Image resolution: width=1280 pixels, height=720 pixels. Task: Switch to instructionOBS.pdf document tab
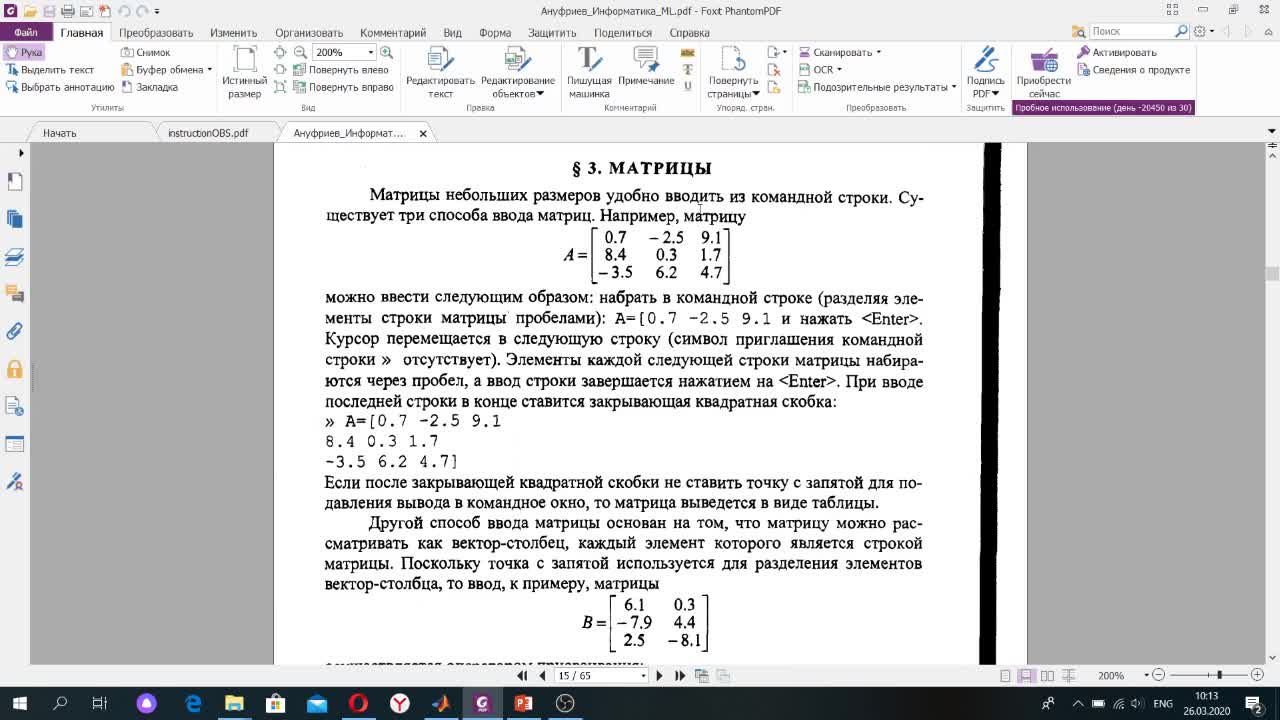208,133
